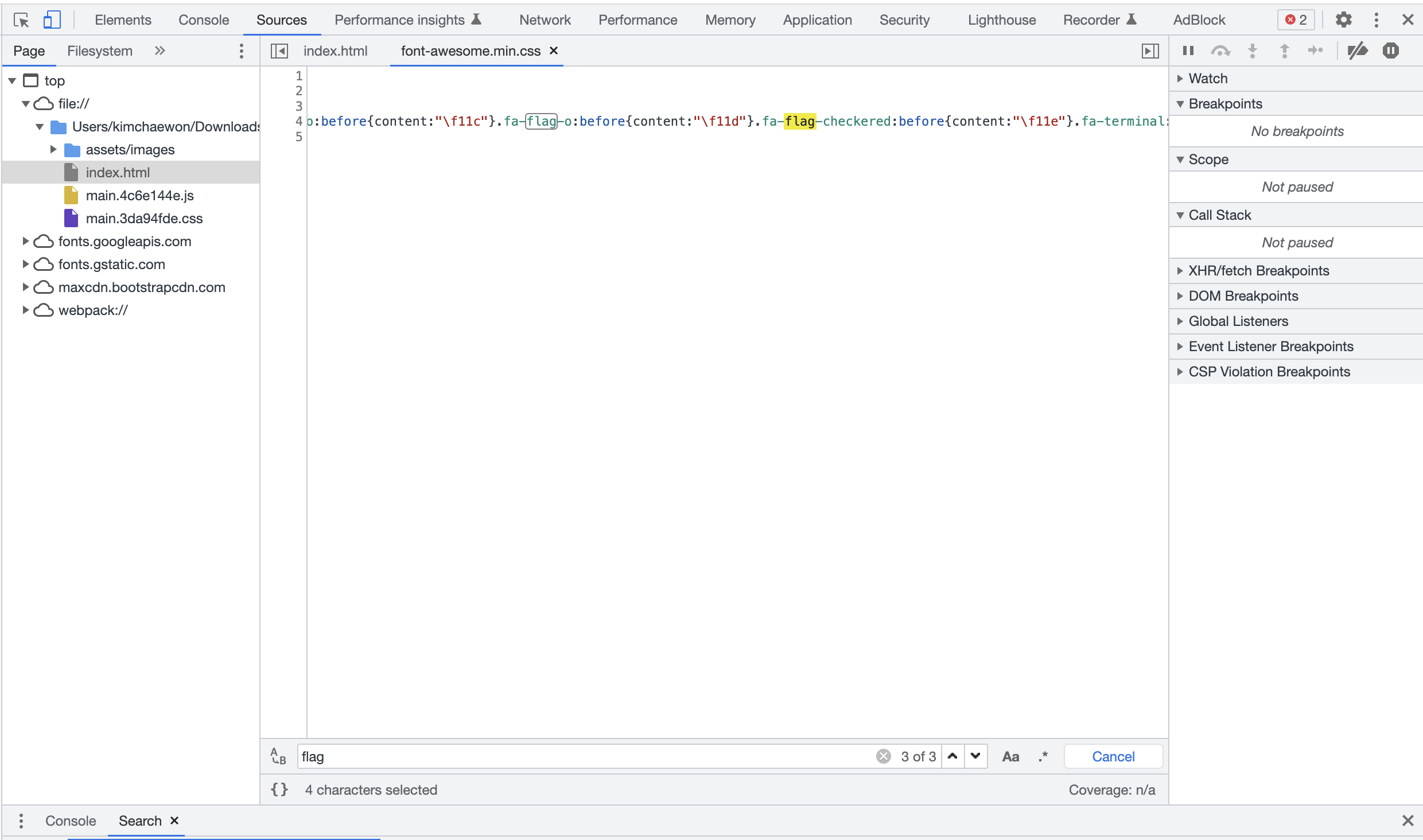Enable regex search toggle
The width and height of the screenshot is (1423, 840).
coord(1043,756)
